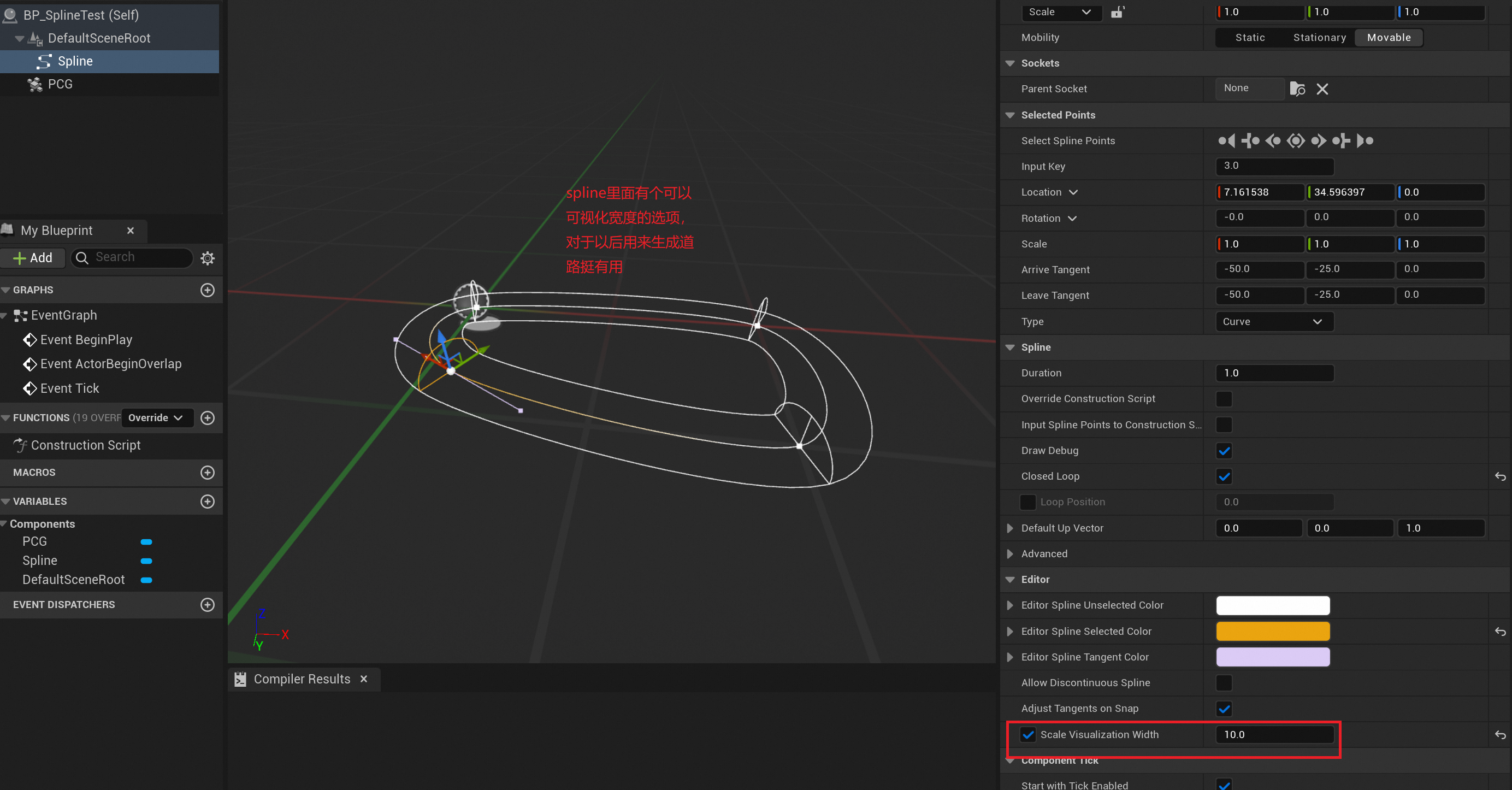The height and width of the screenshot is (790, 1512).
Task: Click the select all spline points icon
Action: pyautogui.click(x=1296, y=141)
